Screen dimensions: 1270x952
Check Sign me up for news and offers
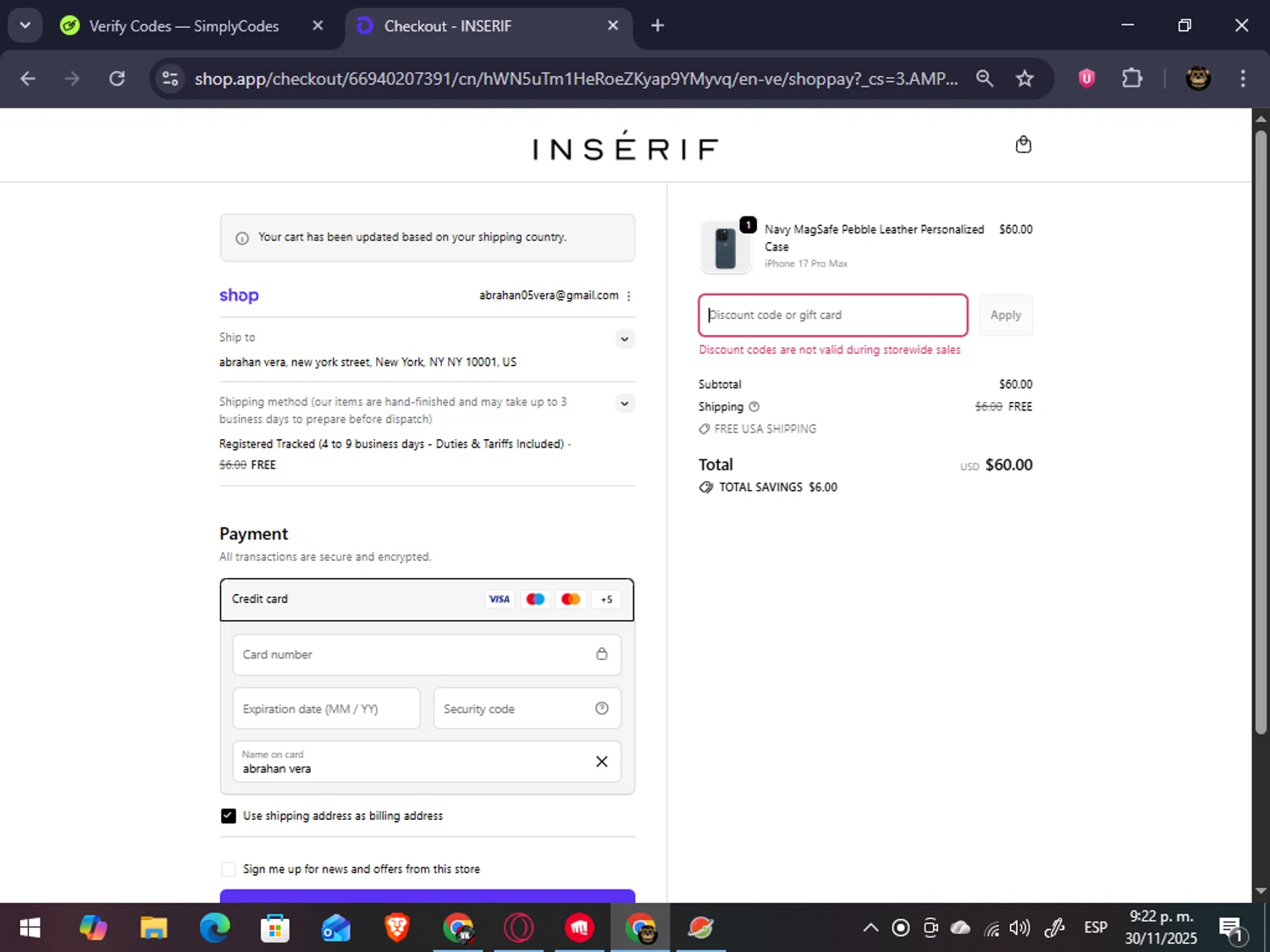coord(228,869)
